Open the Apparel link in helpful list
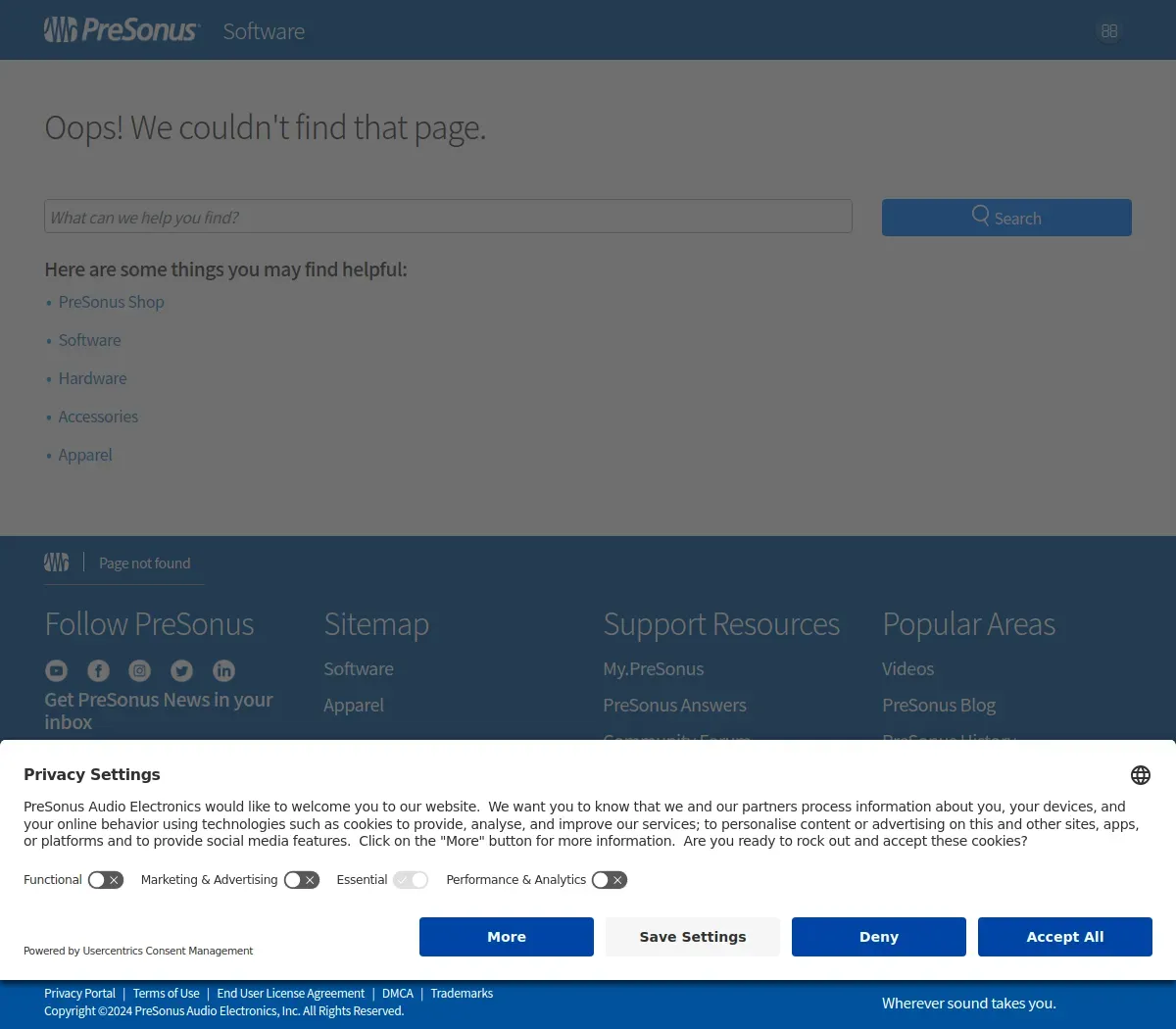The width and height of the screenshot is (1176, 1029). [x=85, y=455]
